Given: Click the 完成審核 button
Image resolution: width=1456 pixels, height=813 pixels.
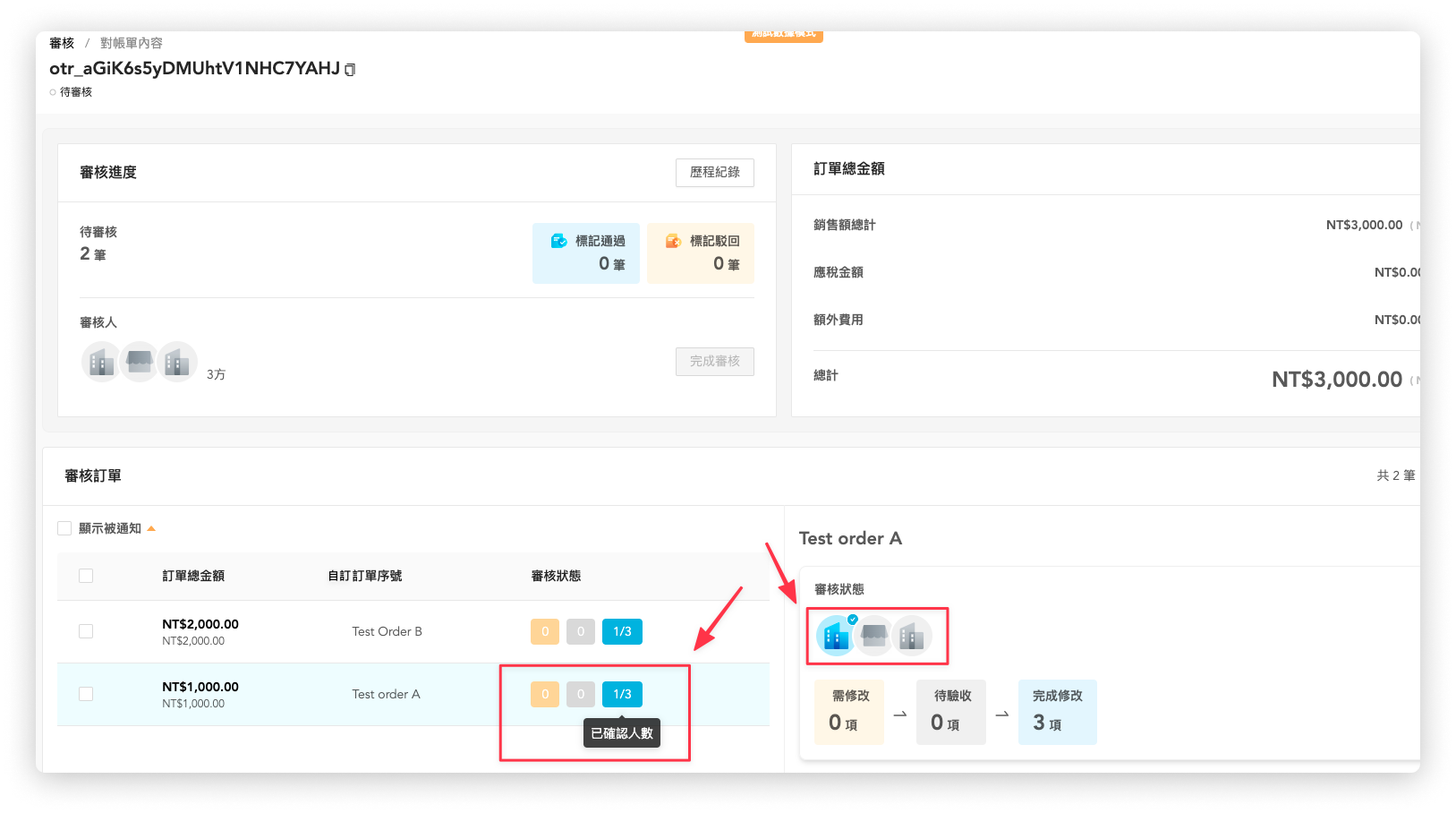Looking at the screenshot, I should (714, 362).
